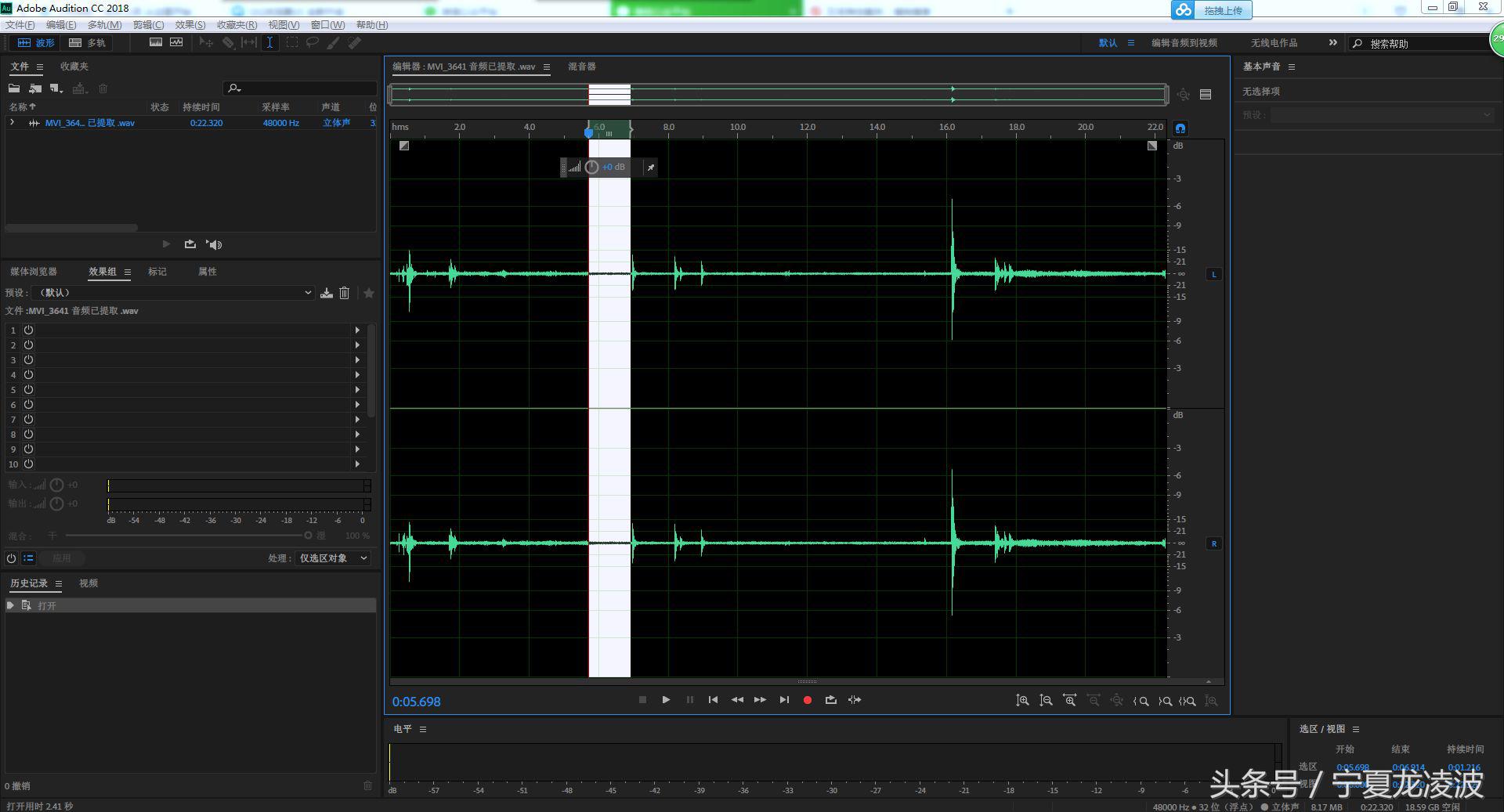Open the 效果(S) menu
Screen dimensions: 1504x812
click(190, 25)
